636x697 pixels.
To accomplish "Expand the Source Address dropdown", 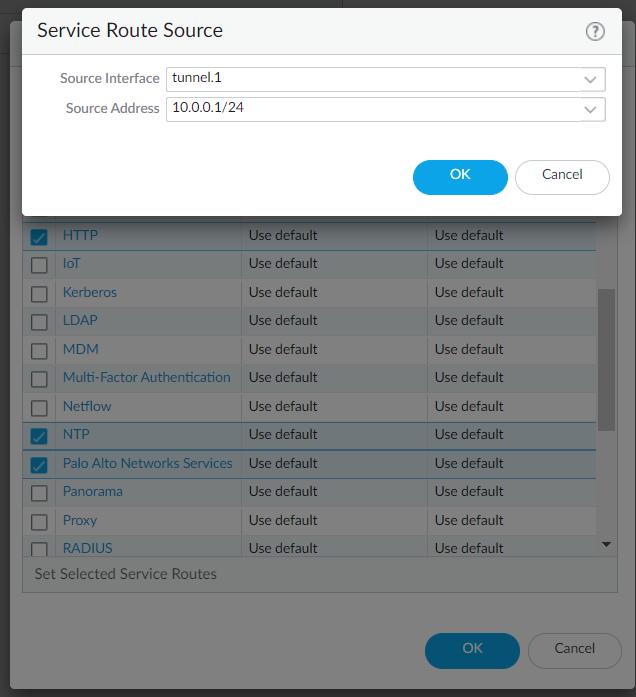I will click(590, 109).
